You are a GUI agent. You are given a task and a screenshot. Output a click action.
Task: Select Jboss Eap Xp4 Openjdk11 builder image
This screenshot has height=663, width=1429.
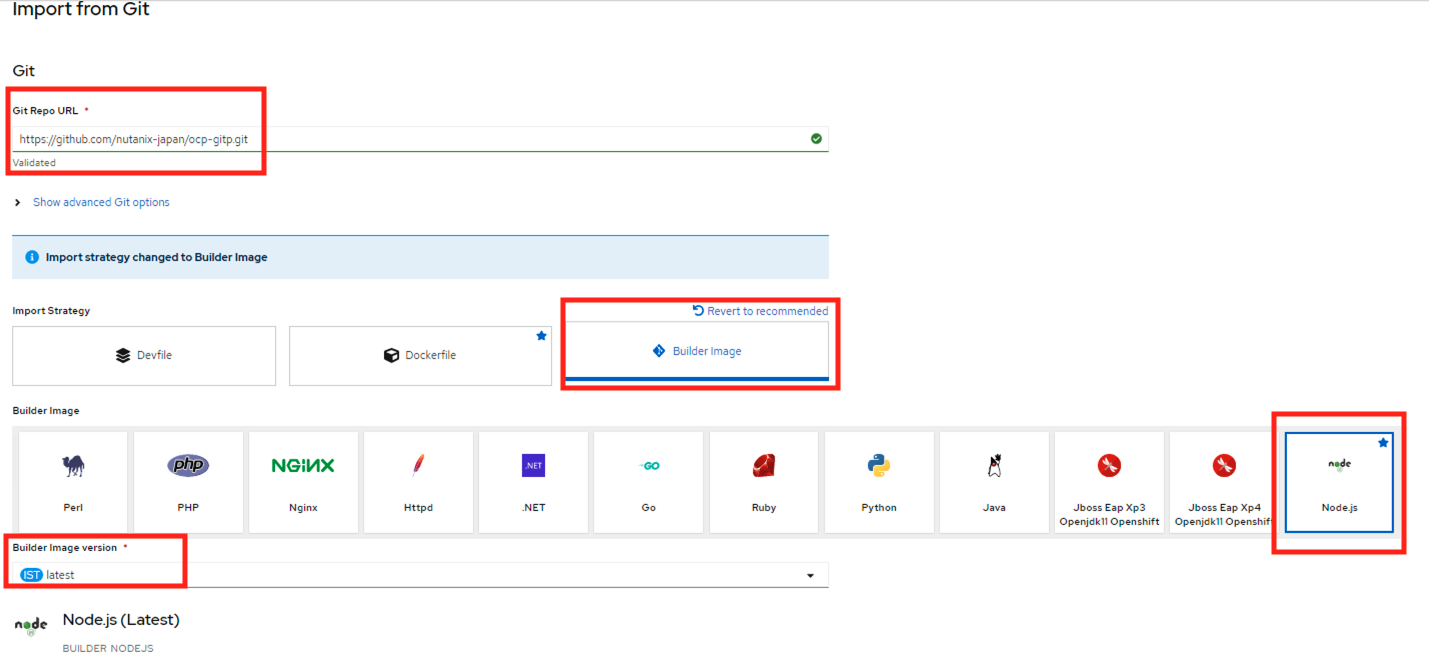[1224, 481]
